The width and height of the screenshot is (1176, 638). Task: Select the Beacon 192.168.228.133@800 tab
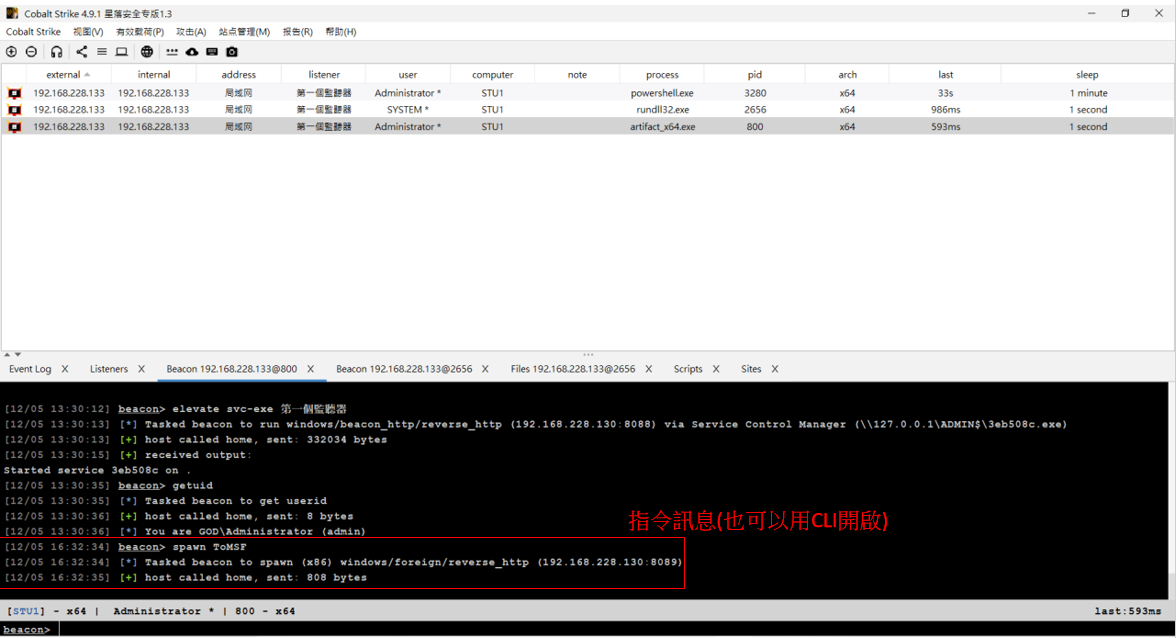232,369
